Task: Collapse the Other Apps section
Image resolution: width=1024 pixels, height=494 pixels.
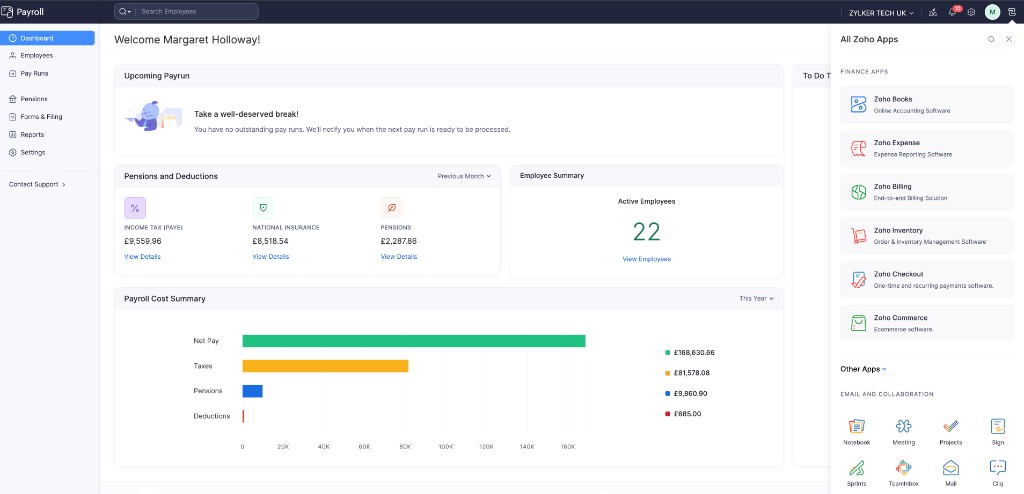Action: click(x=863, y=369)
